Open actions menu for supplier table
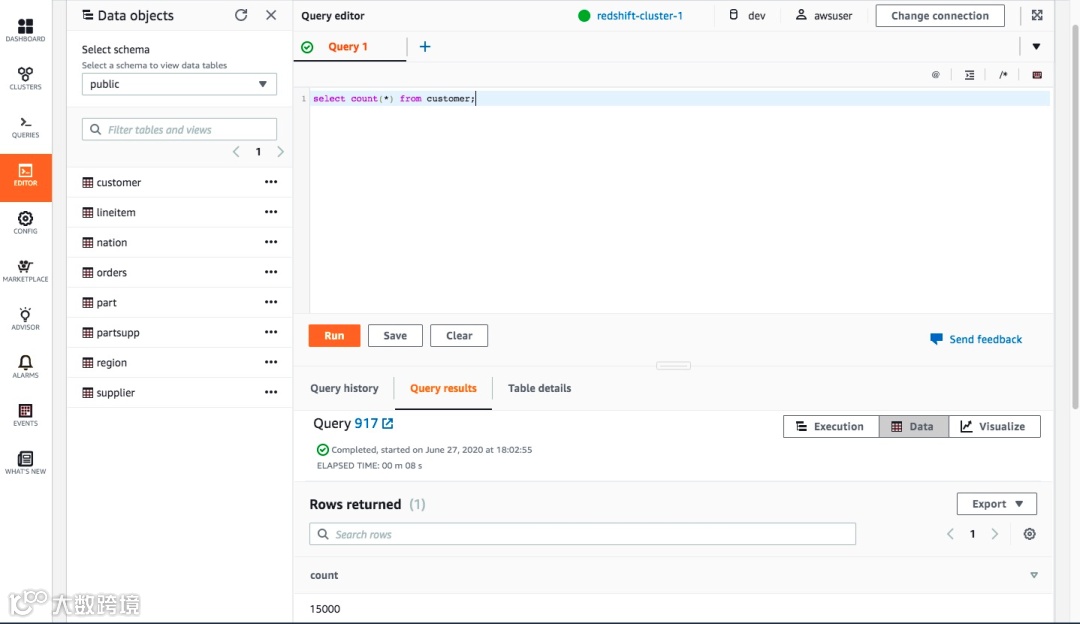Image resolution: width=1080 pixels, height=624 pixels. tap(271, 392)
